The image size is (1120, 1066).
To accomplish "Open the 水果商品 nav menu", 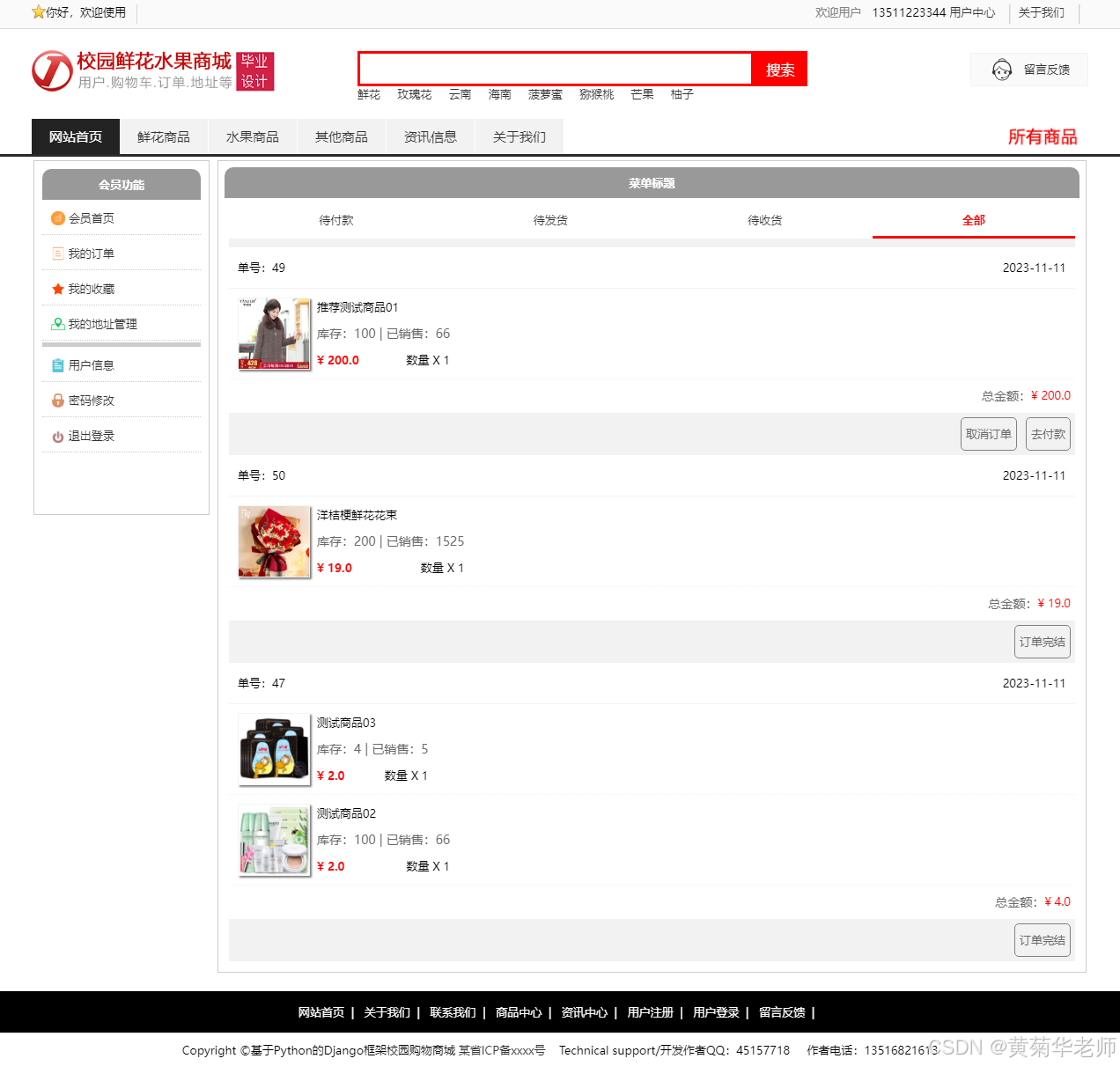I will pyautogui.click(x=253, y=137).
